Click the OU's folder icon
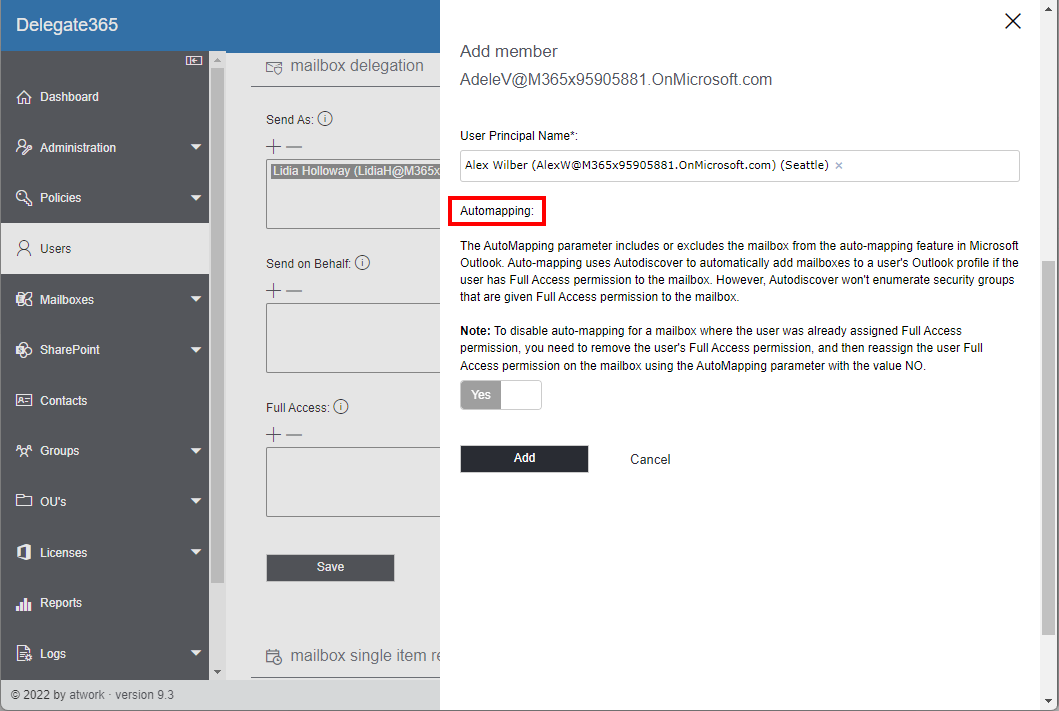Image resolution: width=1059 pixels, height=711 pixels. 24,501
